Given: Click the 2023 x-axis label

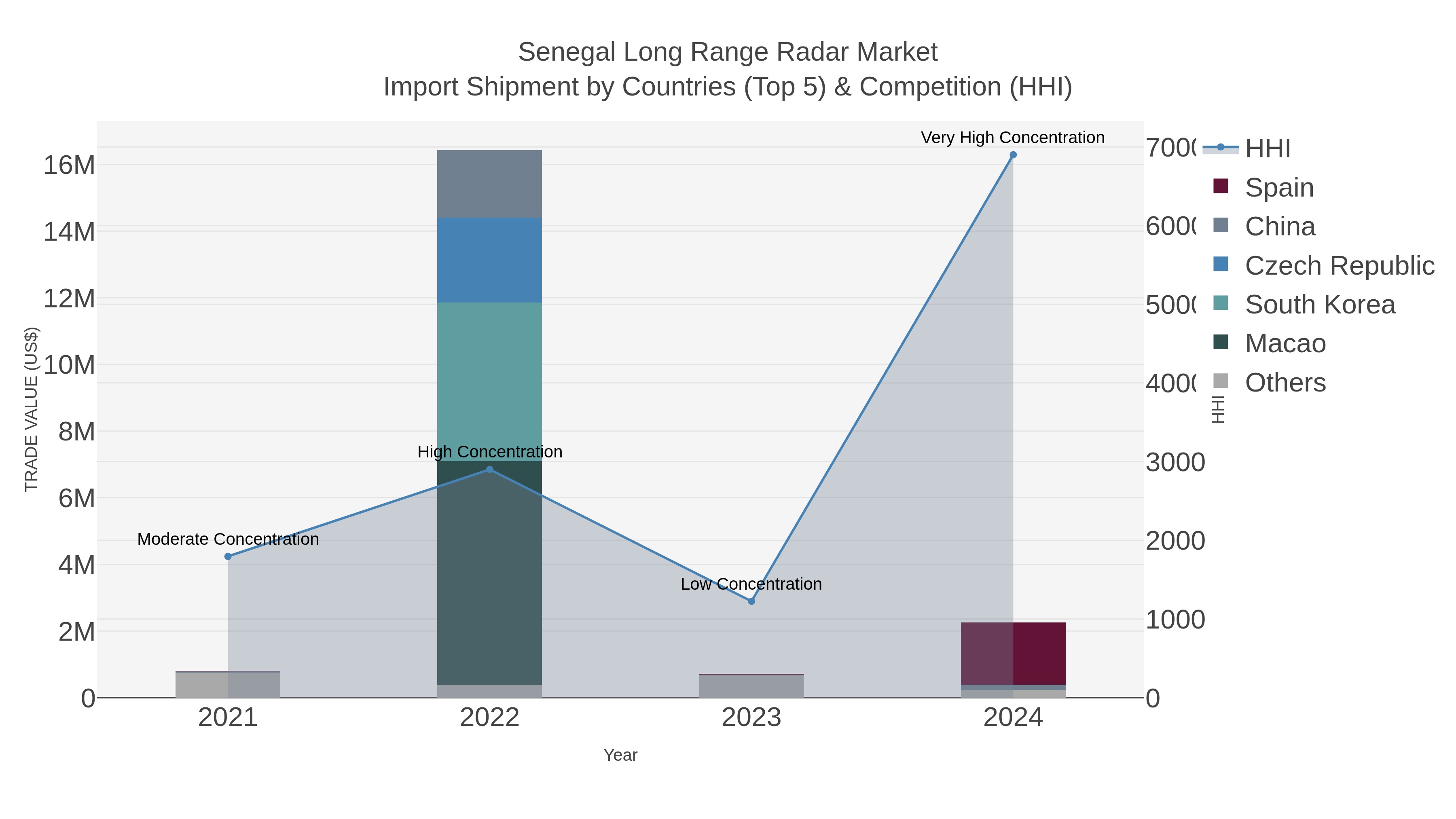Looking at the screenshot, I should (751, 718).
